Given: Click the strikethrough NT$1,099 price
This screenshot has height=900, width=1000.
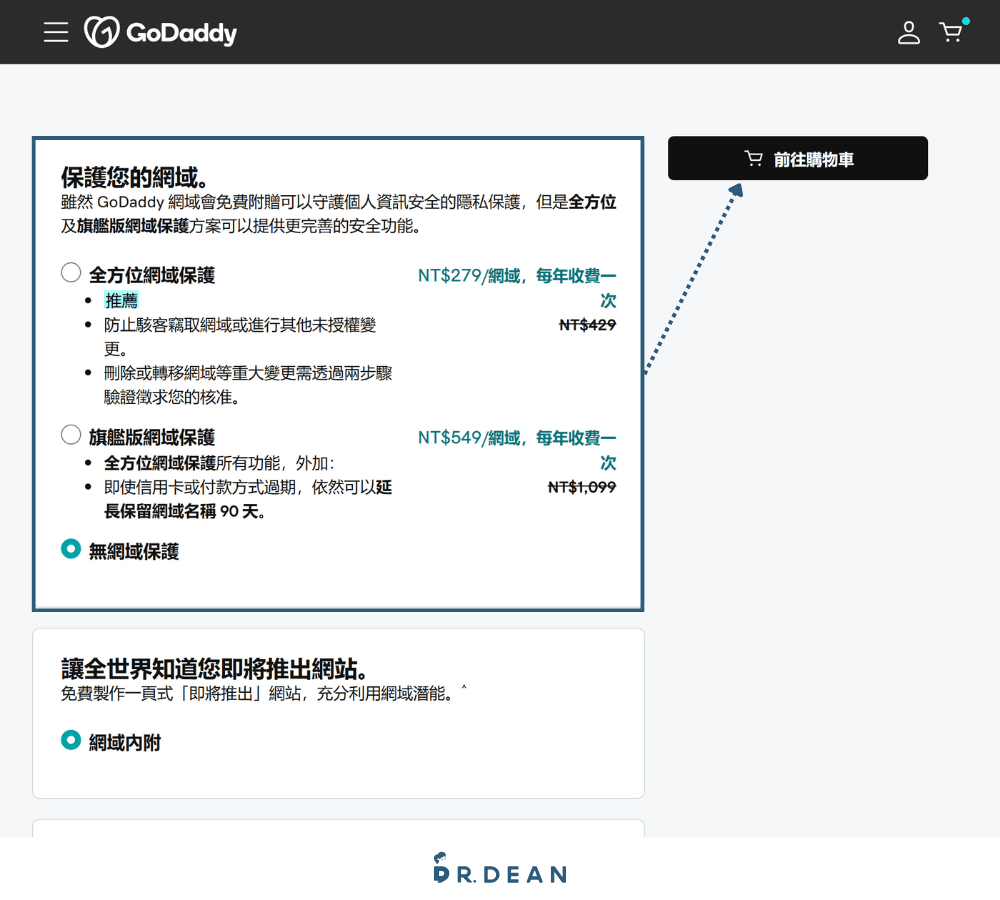Looking at the screenshot, I should pyautogui.click(x=582, y=487).
